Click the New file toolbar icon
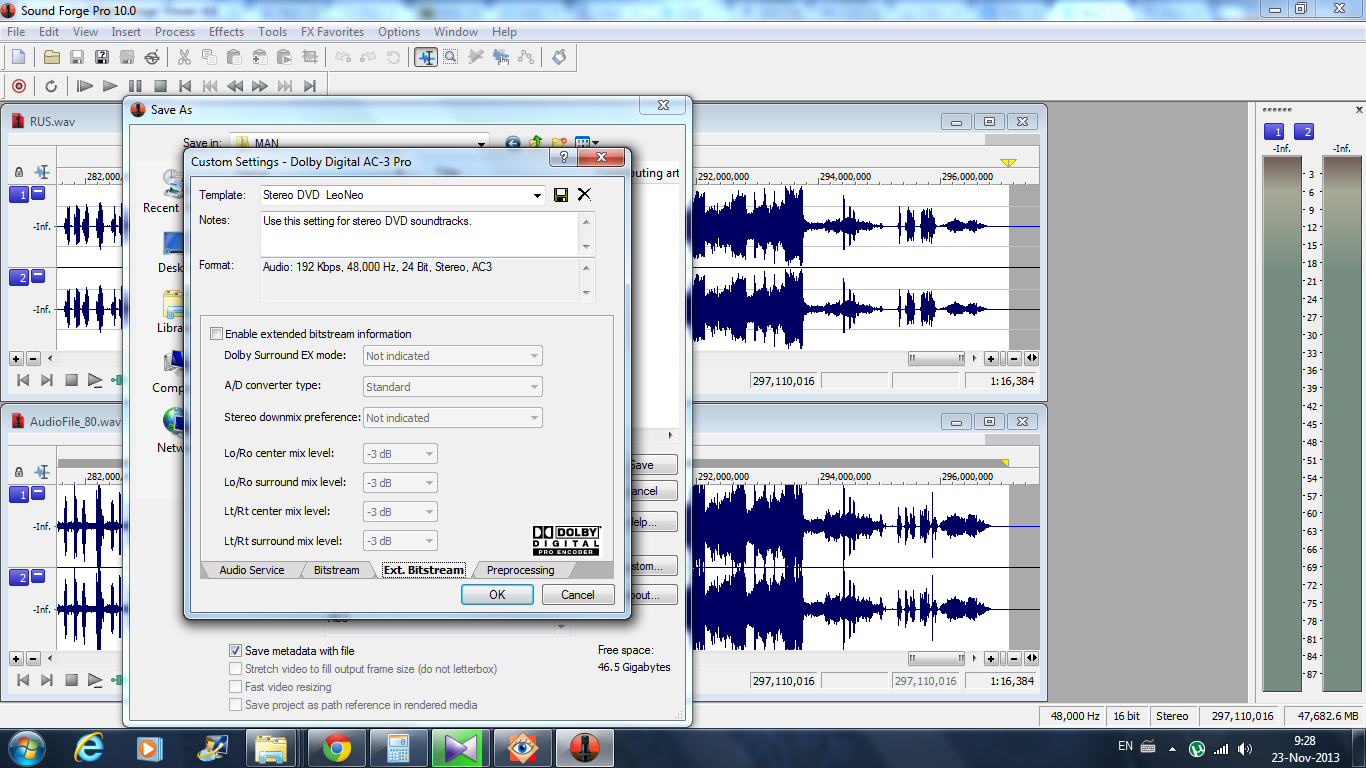The width and height of the screenshot is (1366, 768). click(x=18, y=57)
